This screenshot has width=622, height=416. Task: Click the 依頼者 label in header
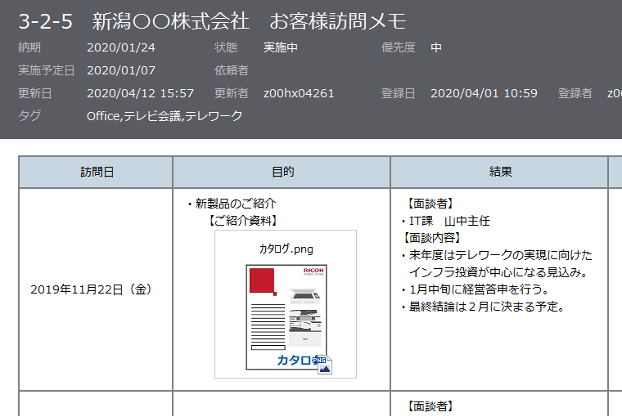click(231, 71)
